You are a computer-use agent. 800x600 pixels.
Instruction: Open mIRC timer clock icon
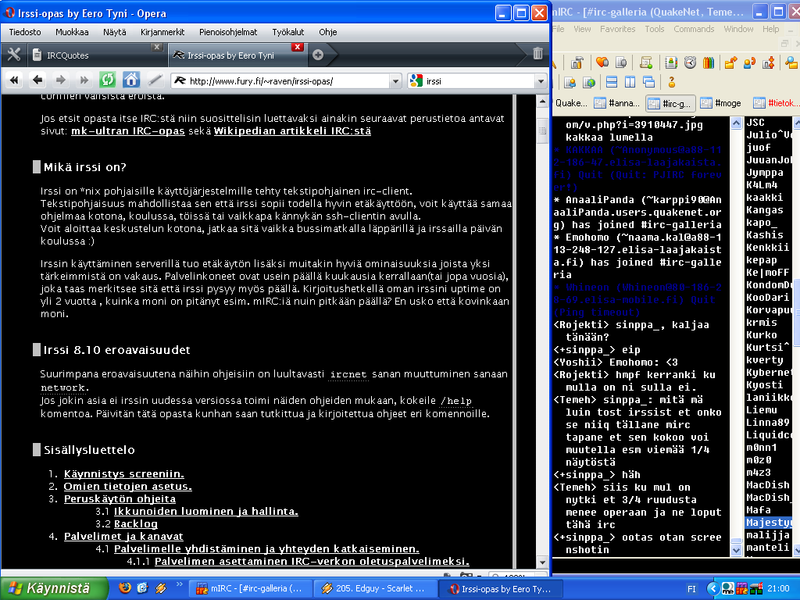click(x=690, y=63)
